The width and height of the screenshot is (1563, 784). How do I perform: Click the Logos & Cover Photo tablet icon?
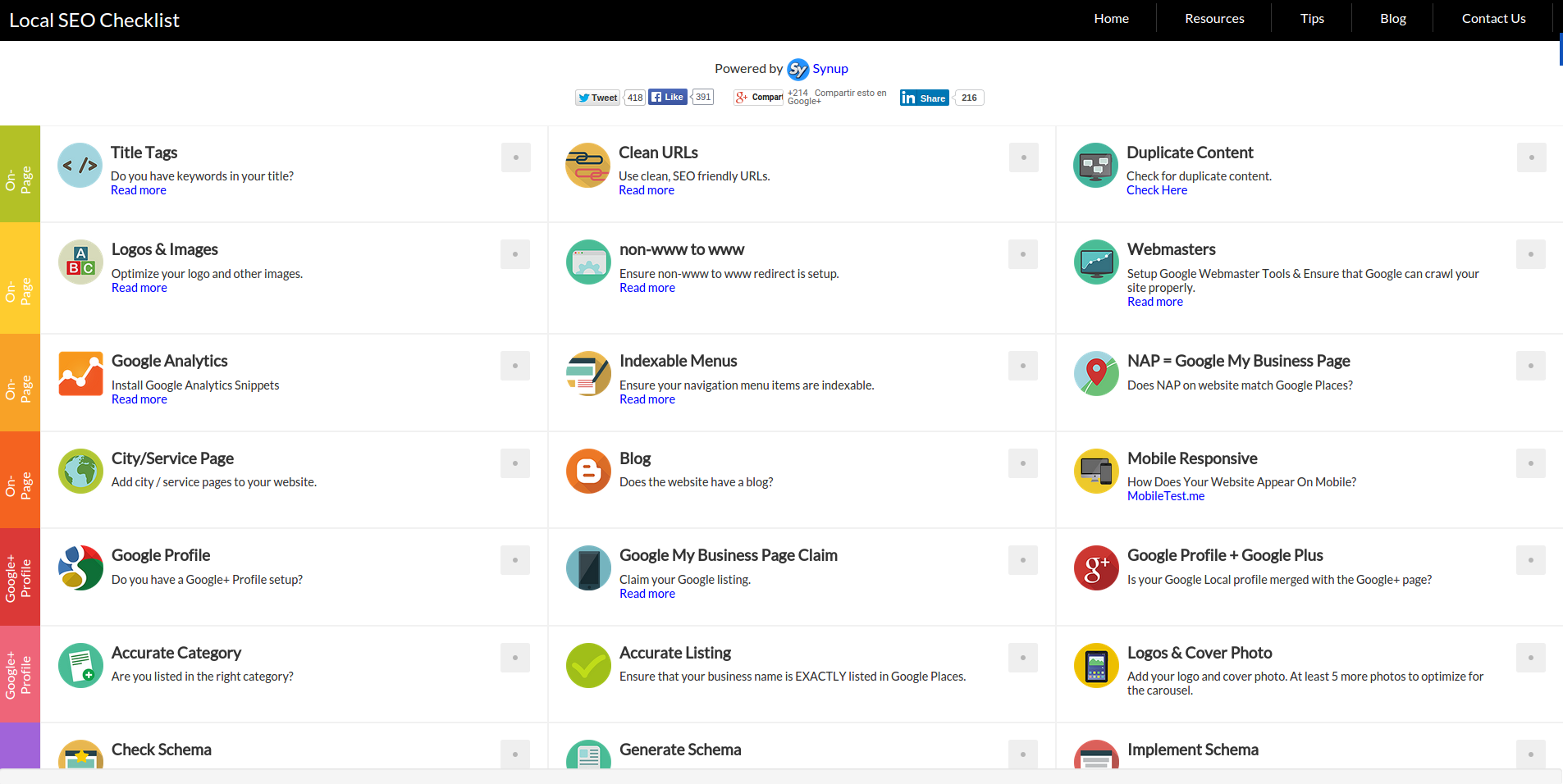tap(1096, 665)
